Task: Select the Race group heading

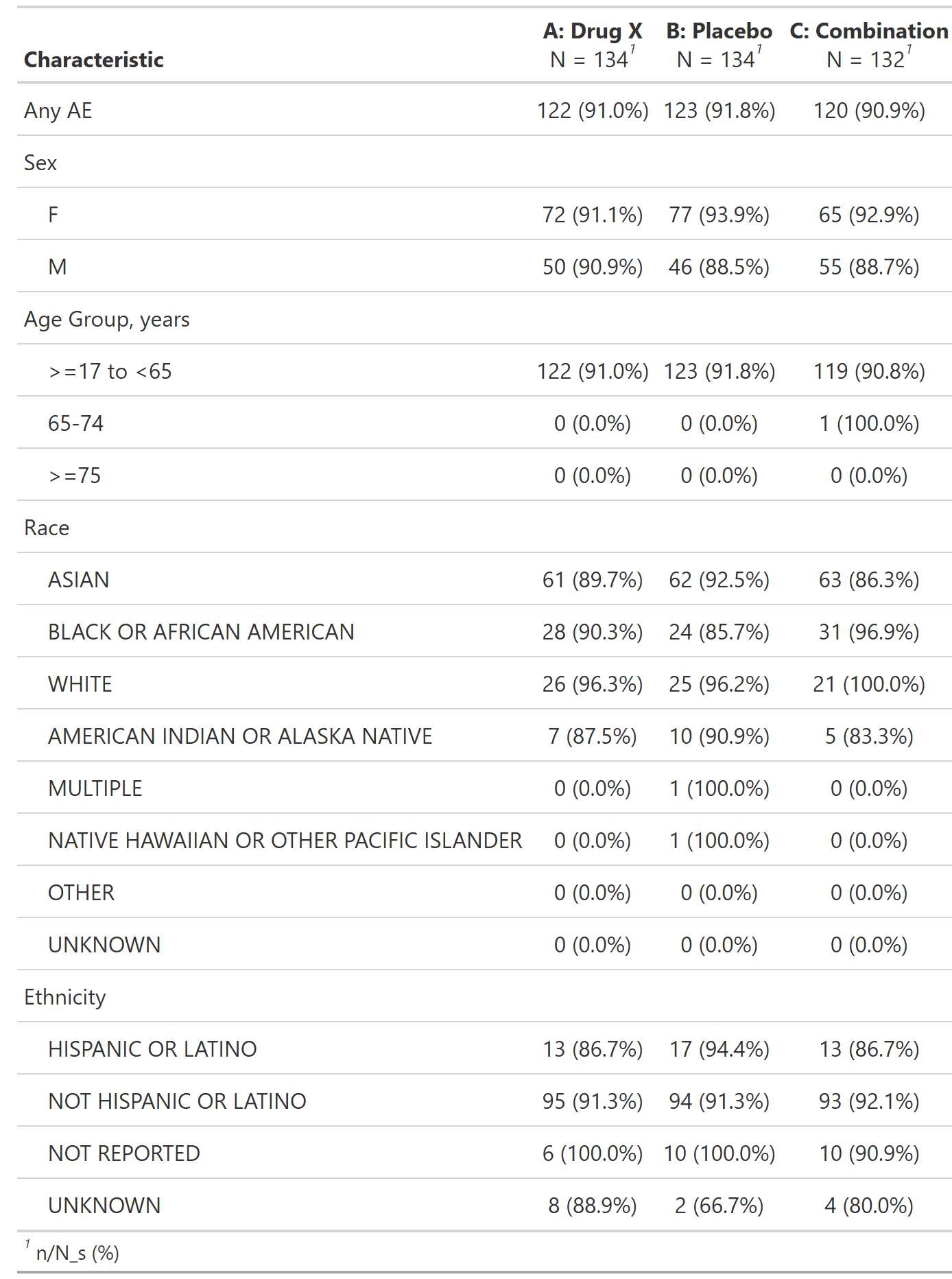Action: [47, 528]
